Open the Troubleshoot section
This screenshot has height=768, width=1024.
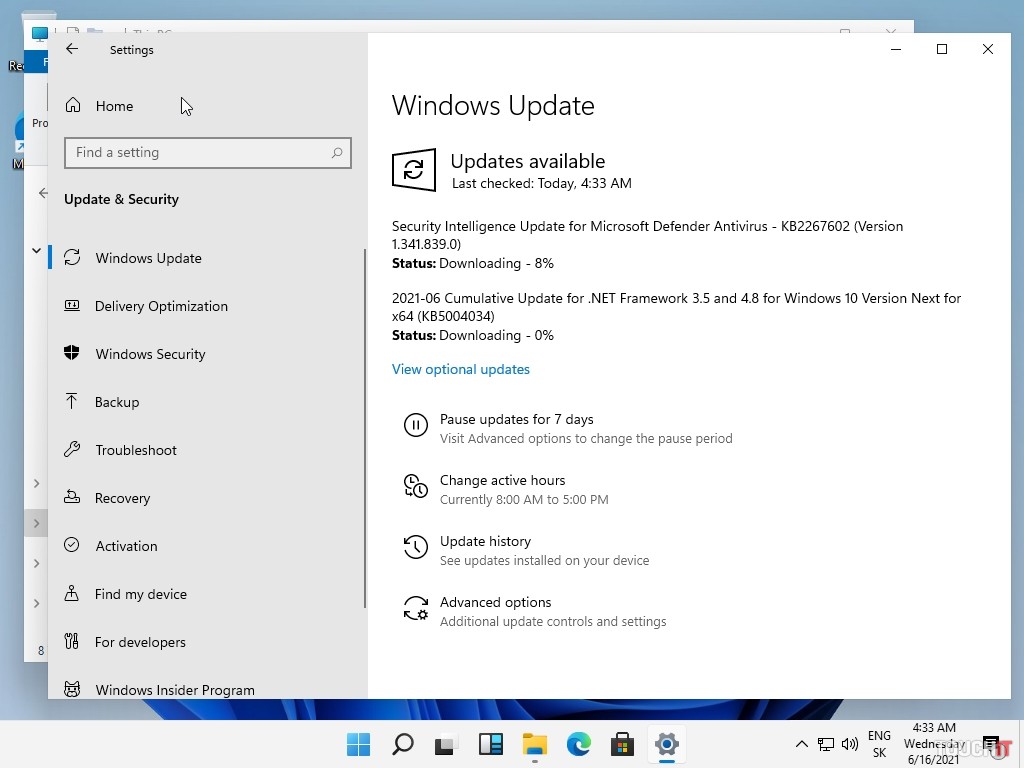pos(135,450)
